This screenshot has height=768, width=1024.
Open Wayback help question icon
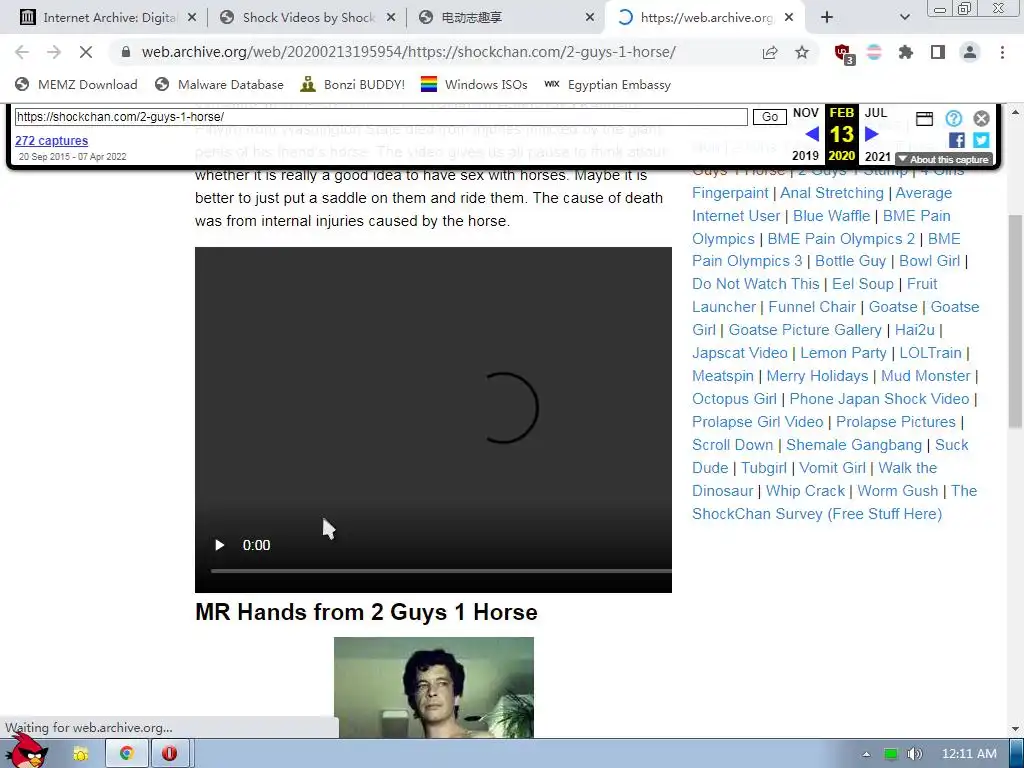pyautogui.click(x=953, y=118)
